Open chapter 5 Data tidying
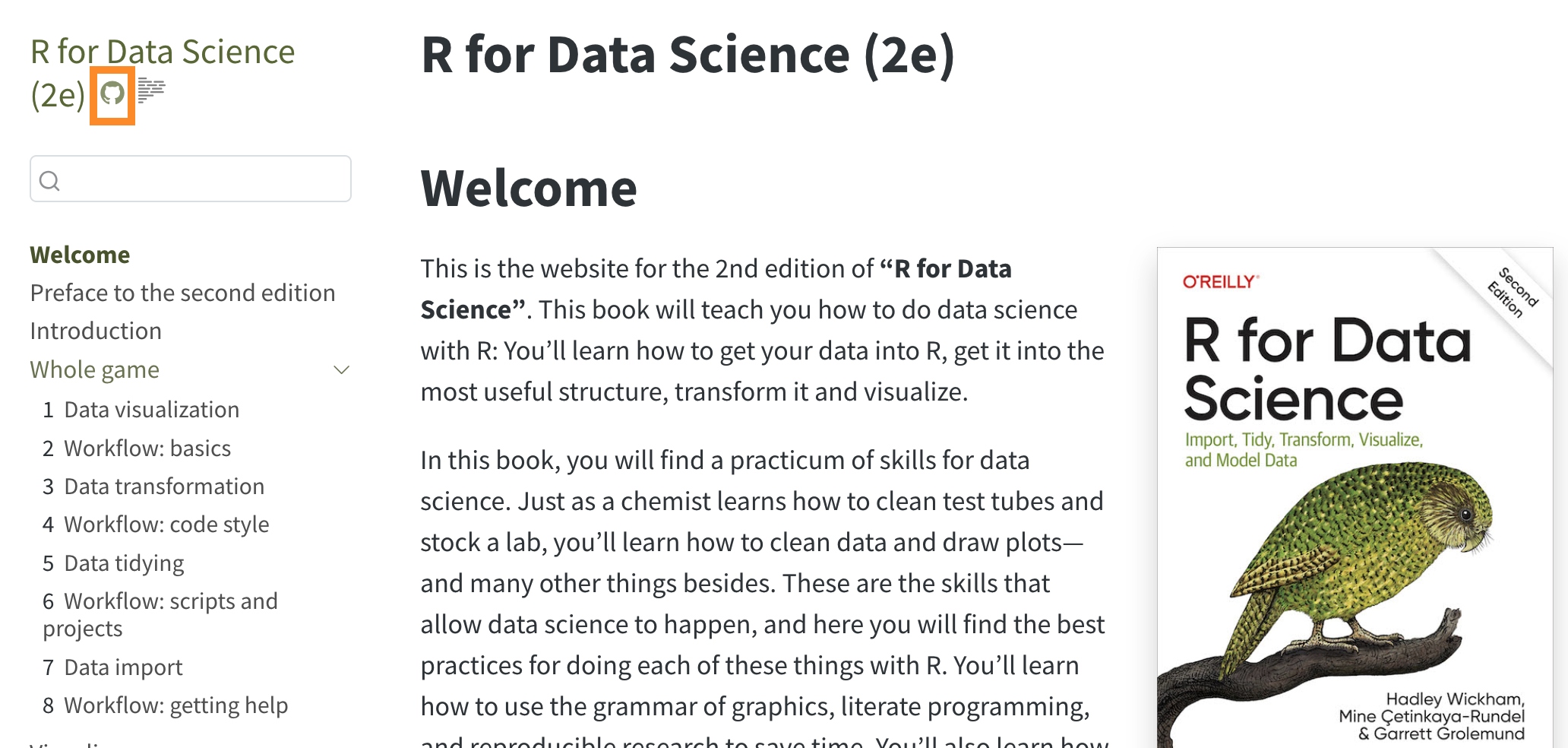The height and width of the screenshot is (748, 1568). pyautogui.click(x=124, y=563)
